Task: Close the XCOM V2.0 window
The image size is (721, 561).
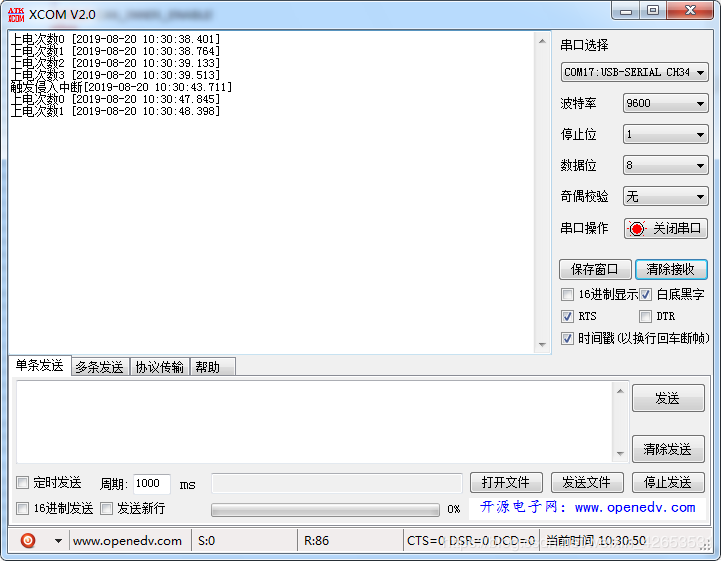Action: click(x=690, y=11)
